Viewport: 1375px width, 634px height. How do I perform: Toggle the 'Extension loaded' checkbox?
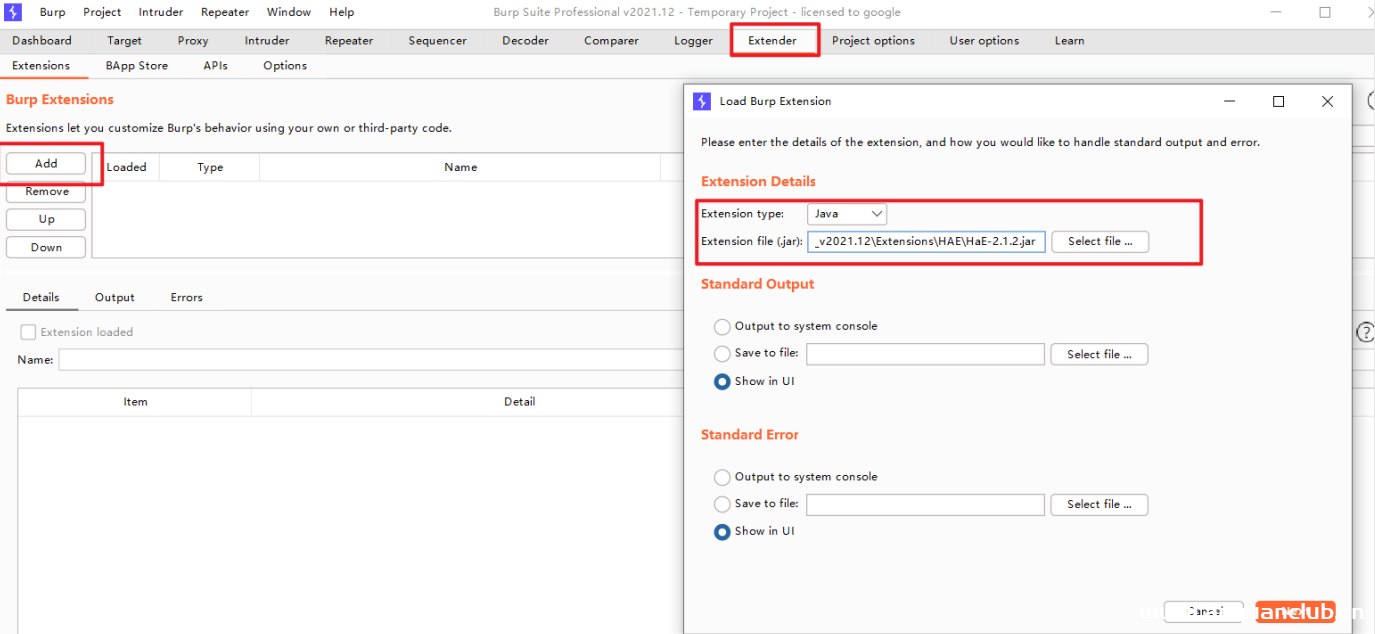click(28, 332)
